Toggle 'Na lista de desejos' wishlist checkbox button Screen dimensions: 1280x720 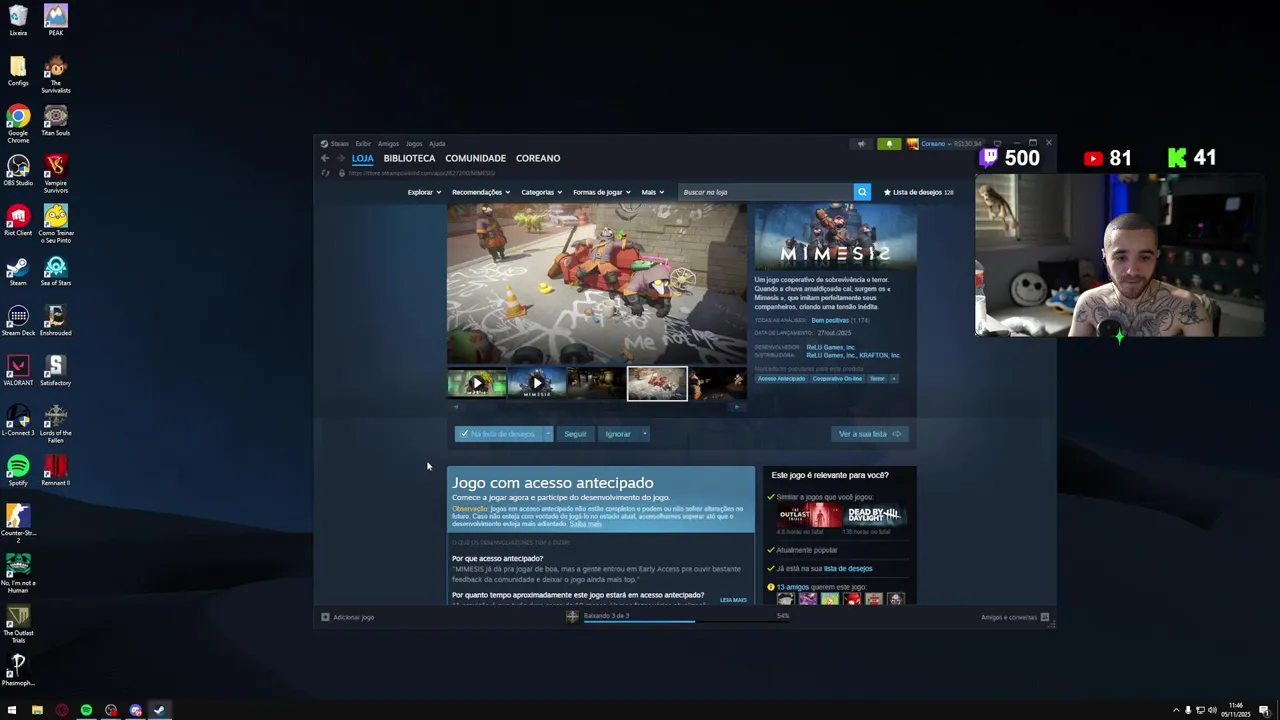coord(498,434)
